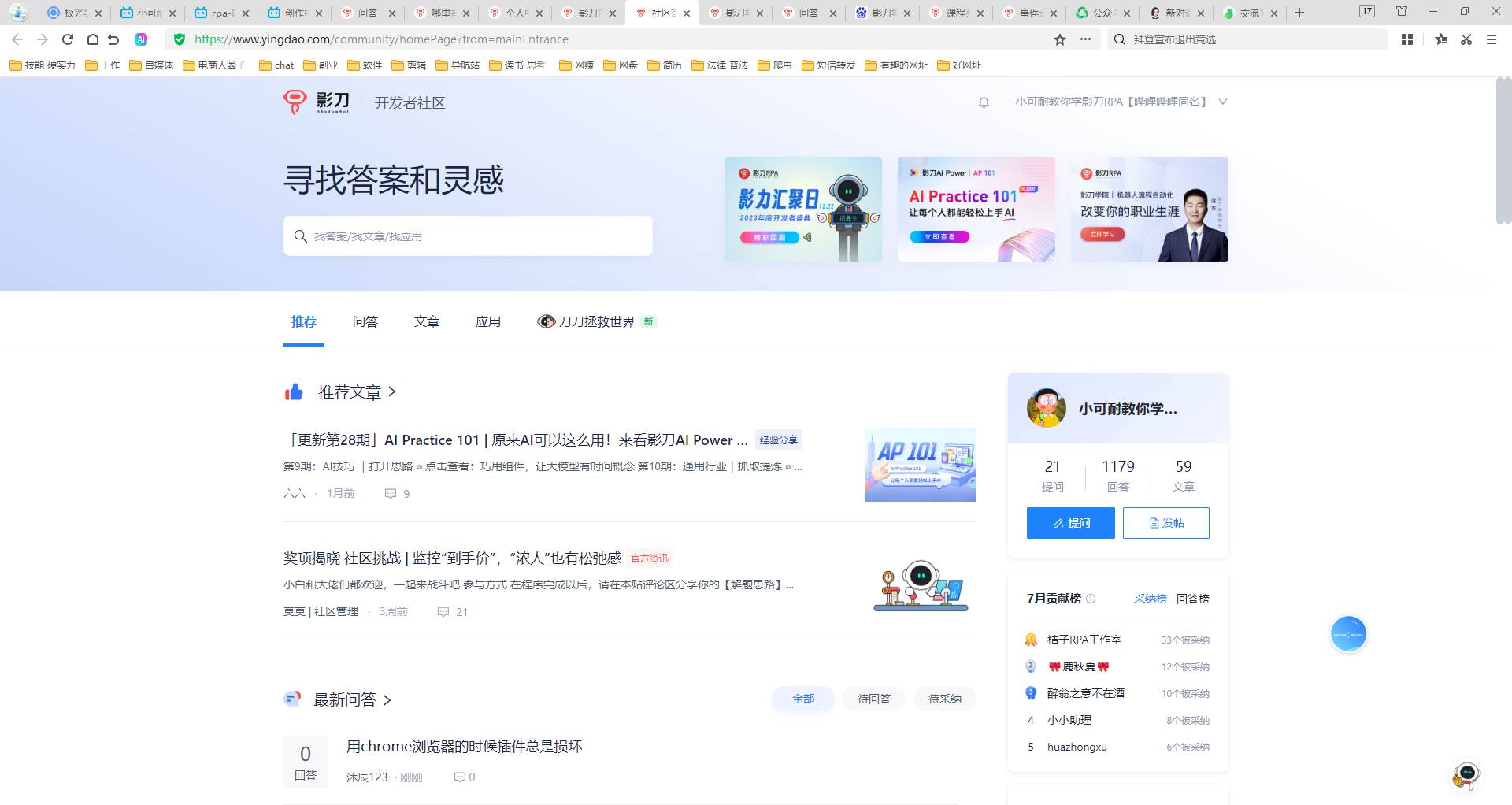Click the community search input field

pyautogui.click(x=468, y=236)
